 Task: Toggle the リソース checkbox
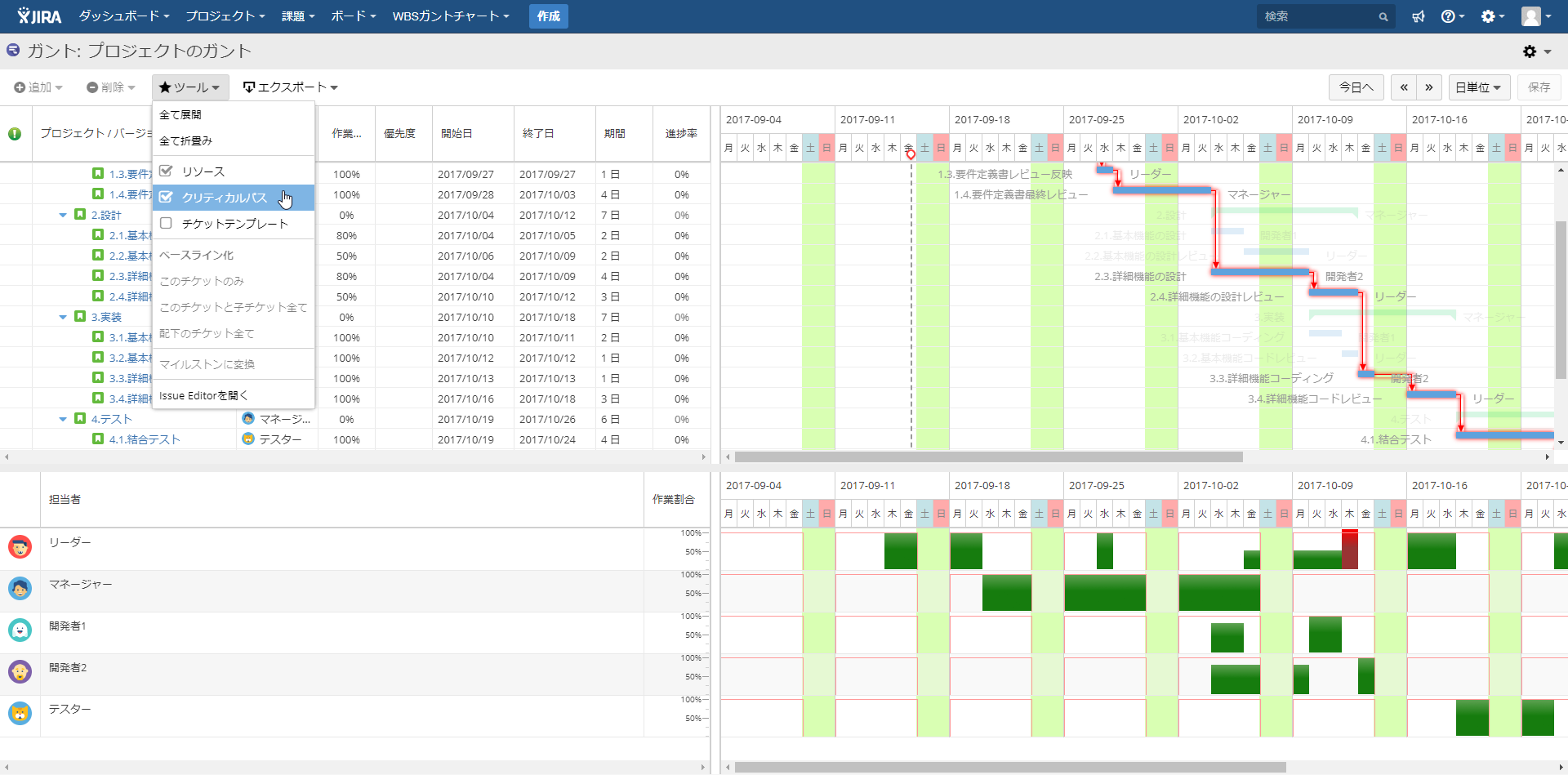[167, 171]
